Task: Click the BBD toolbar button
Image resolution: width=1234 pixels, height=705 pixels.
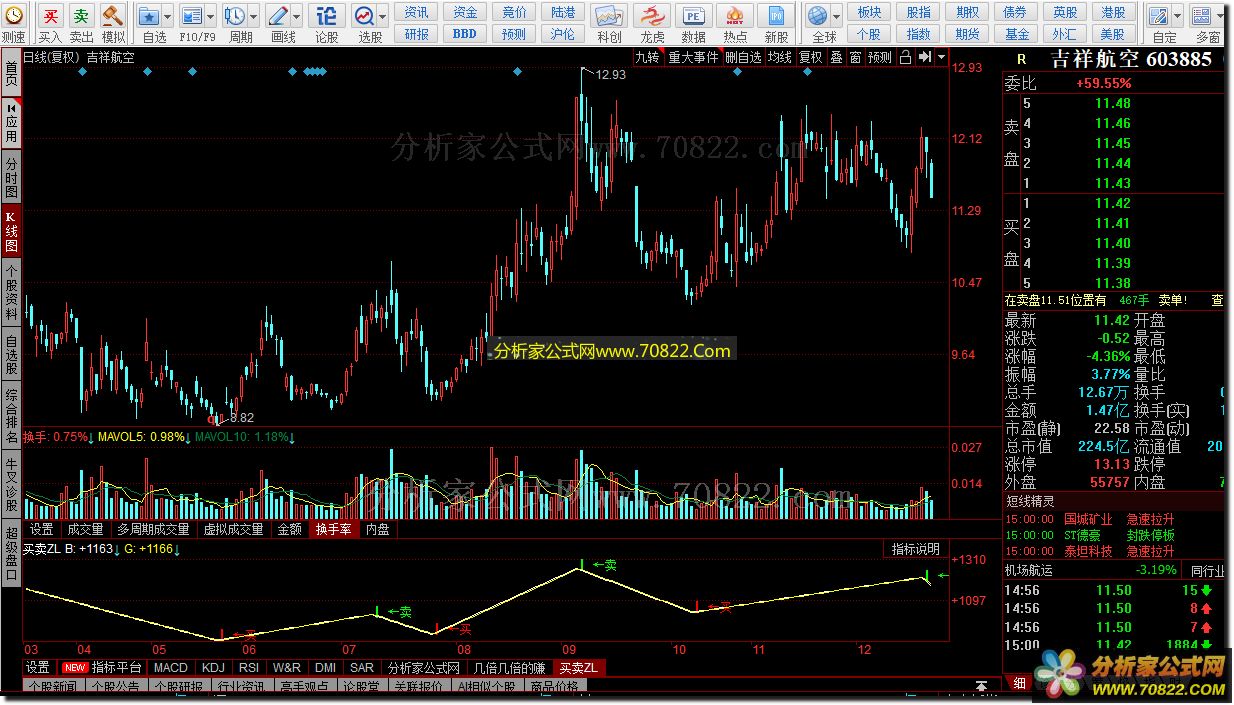Action: tap(465, 33)
